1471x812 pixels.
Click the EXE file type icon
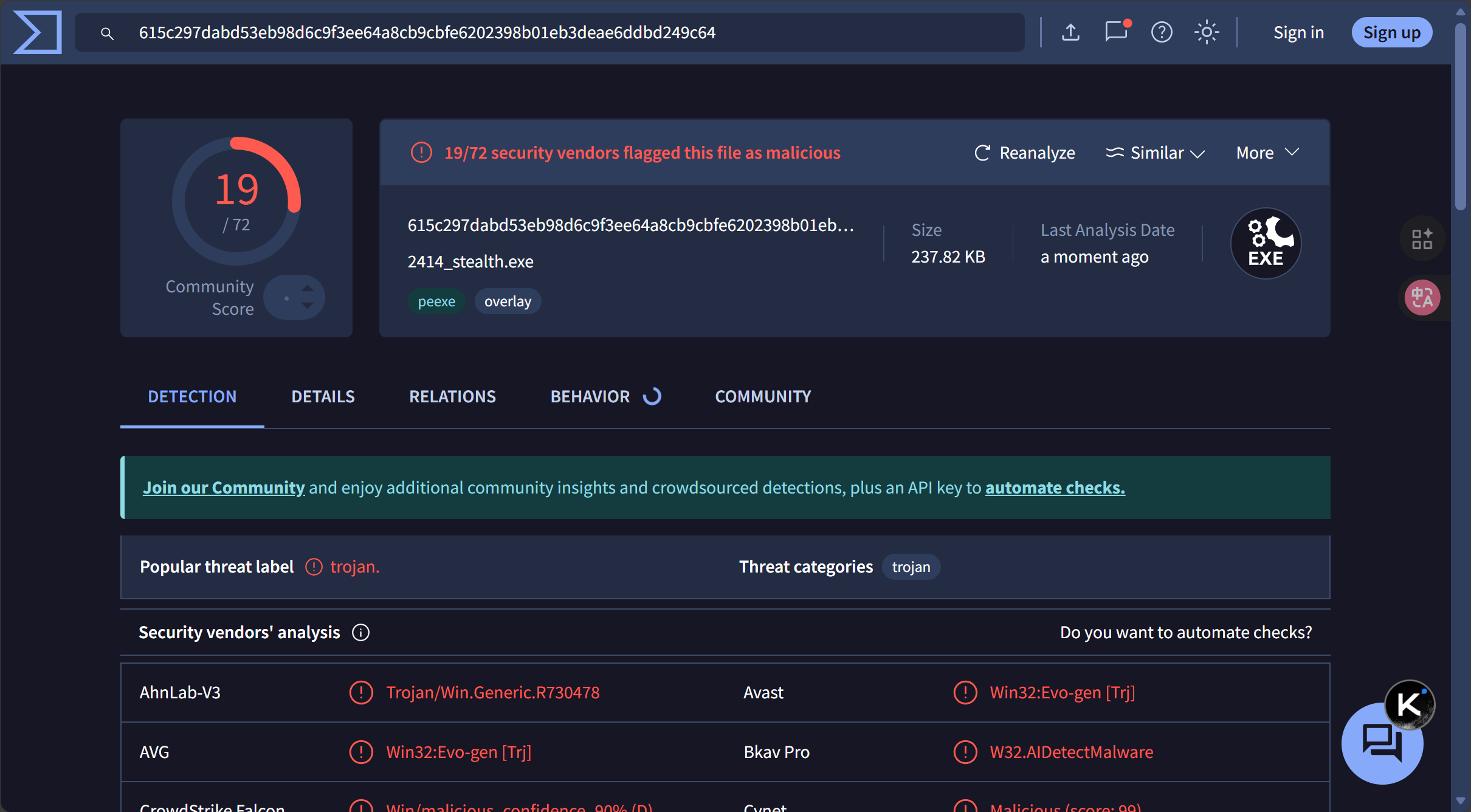(1266, 243)
